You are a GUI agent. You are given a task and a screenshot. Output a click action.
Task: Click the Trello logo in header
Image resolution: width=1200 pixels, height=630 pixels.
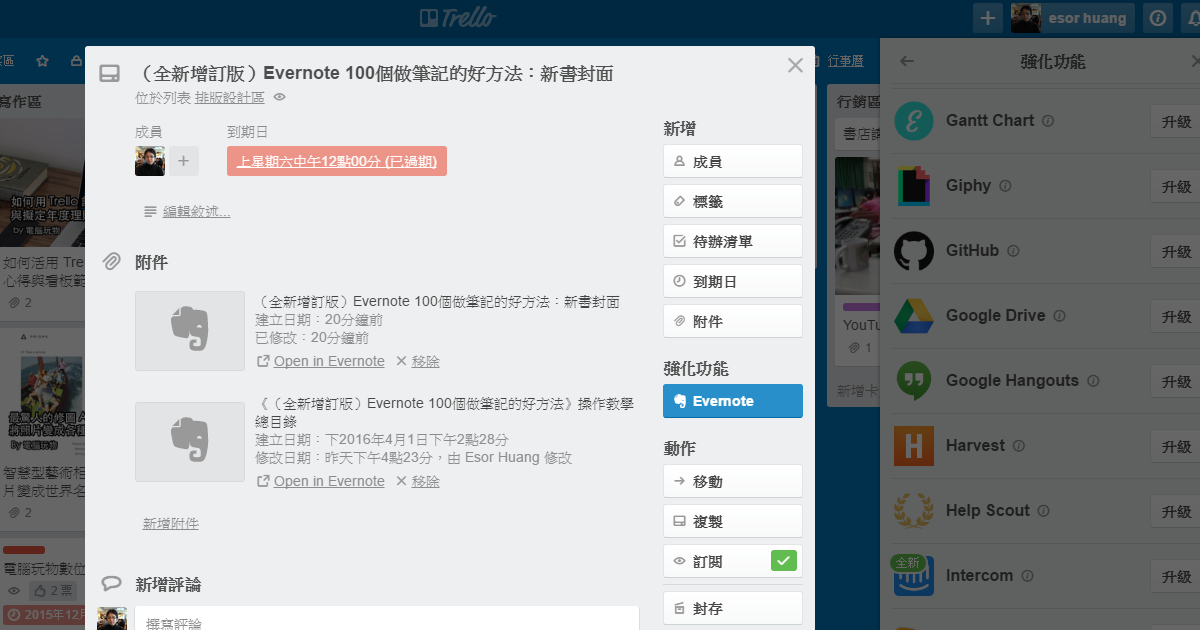click(458, 18)
